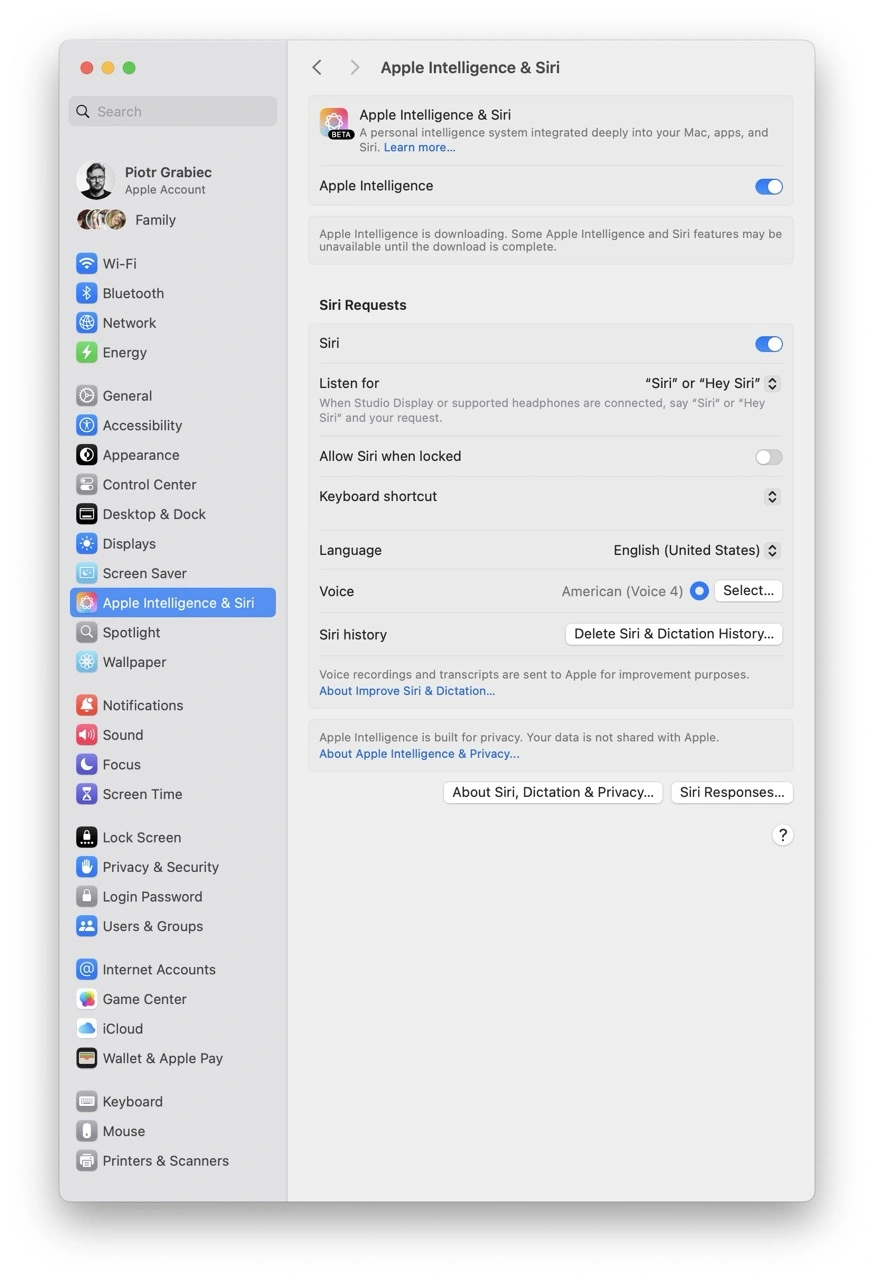Open Wallet & Apple Pay icon
Image resolution: width=874 pixels, height=1280 pixels.
tap(87, 1058)
